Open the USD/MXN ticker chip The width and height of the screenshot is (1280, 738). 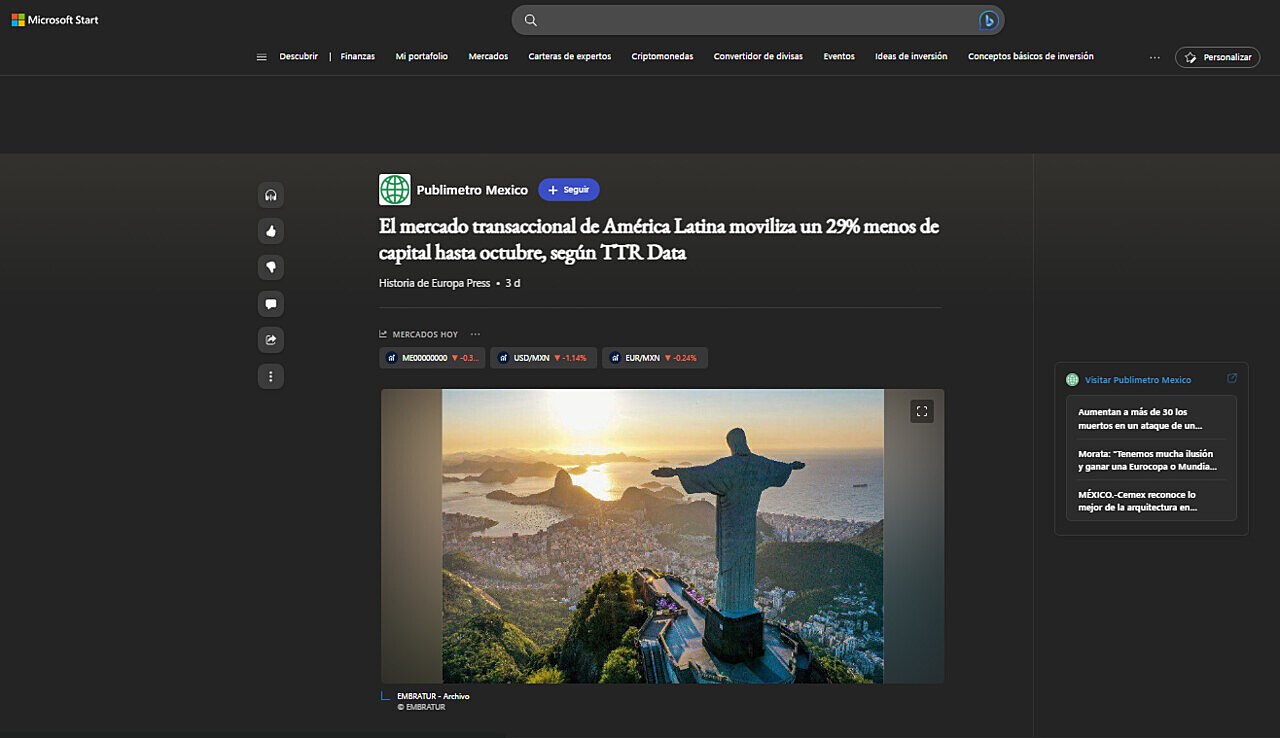point(544,358)
